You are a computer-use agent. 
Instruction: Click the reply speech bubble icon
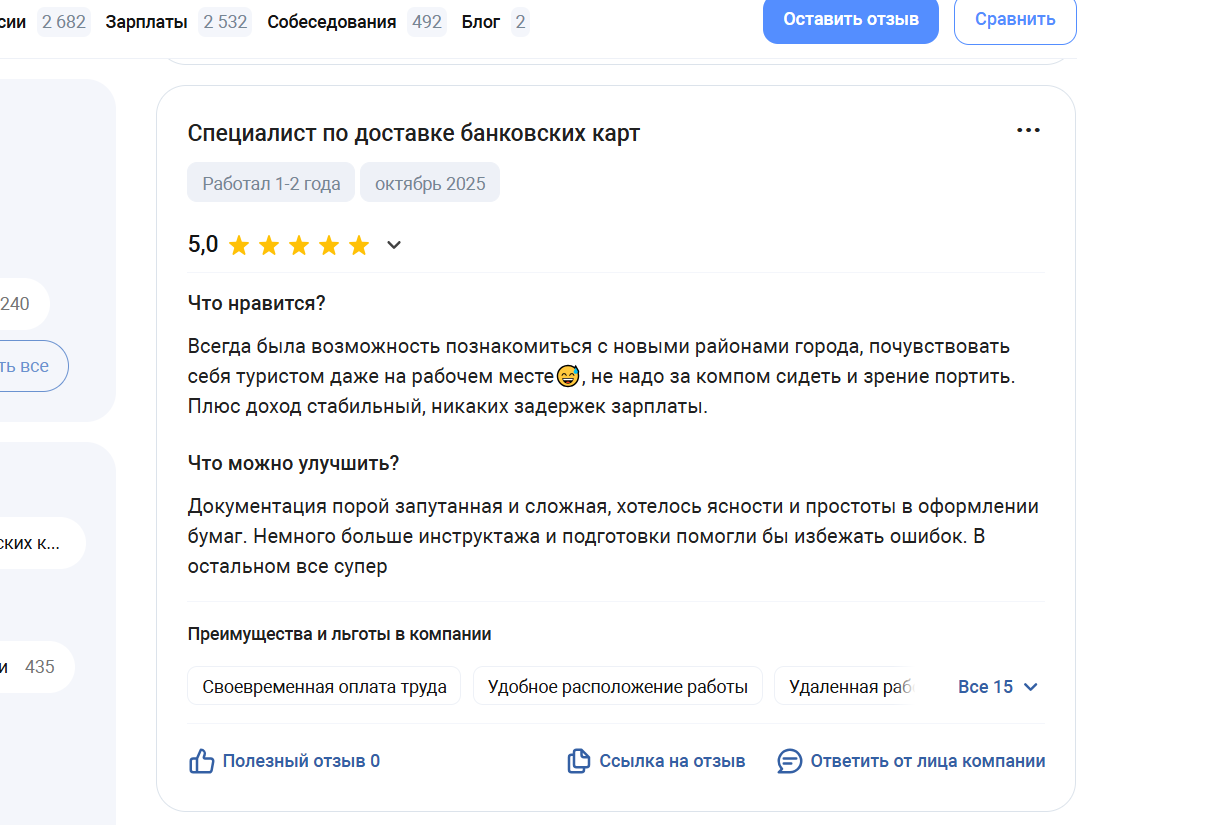[790, 761]
